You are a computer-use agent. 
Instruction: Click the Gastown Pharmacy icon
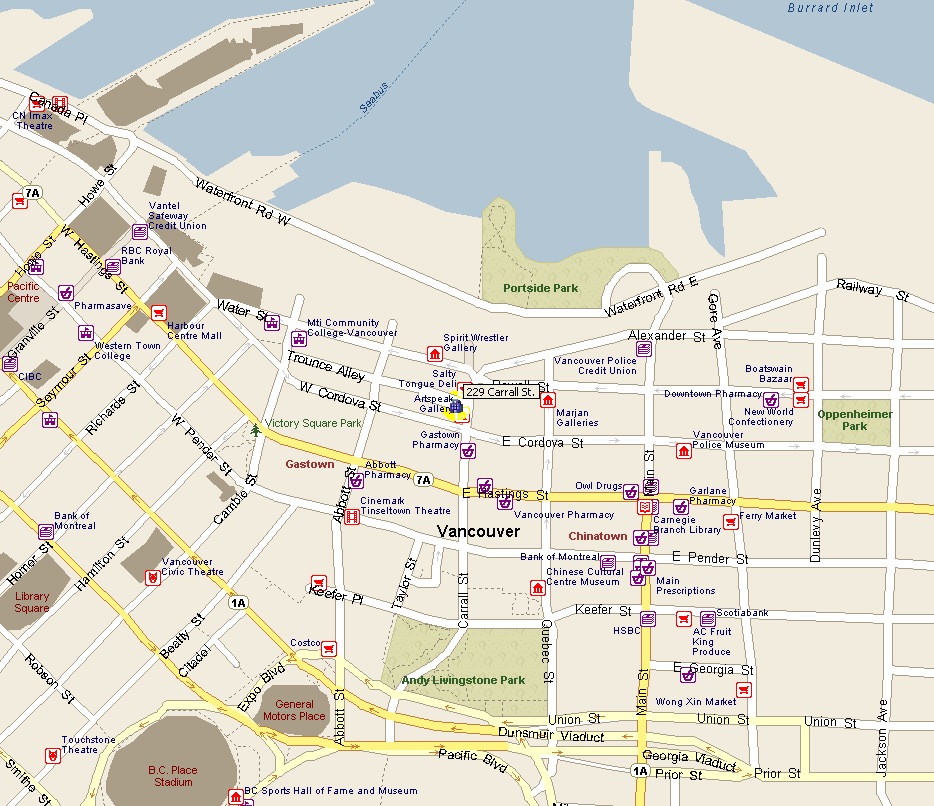pos(468,452)
